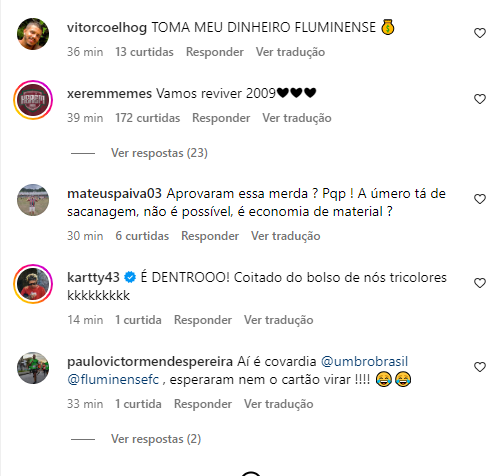Open paulovictormendespereira username profile link
Screen dimensions: 498x476
(150, 361)
